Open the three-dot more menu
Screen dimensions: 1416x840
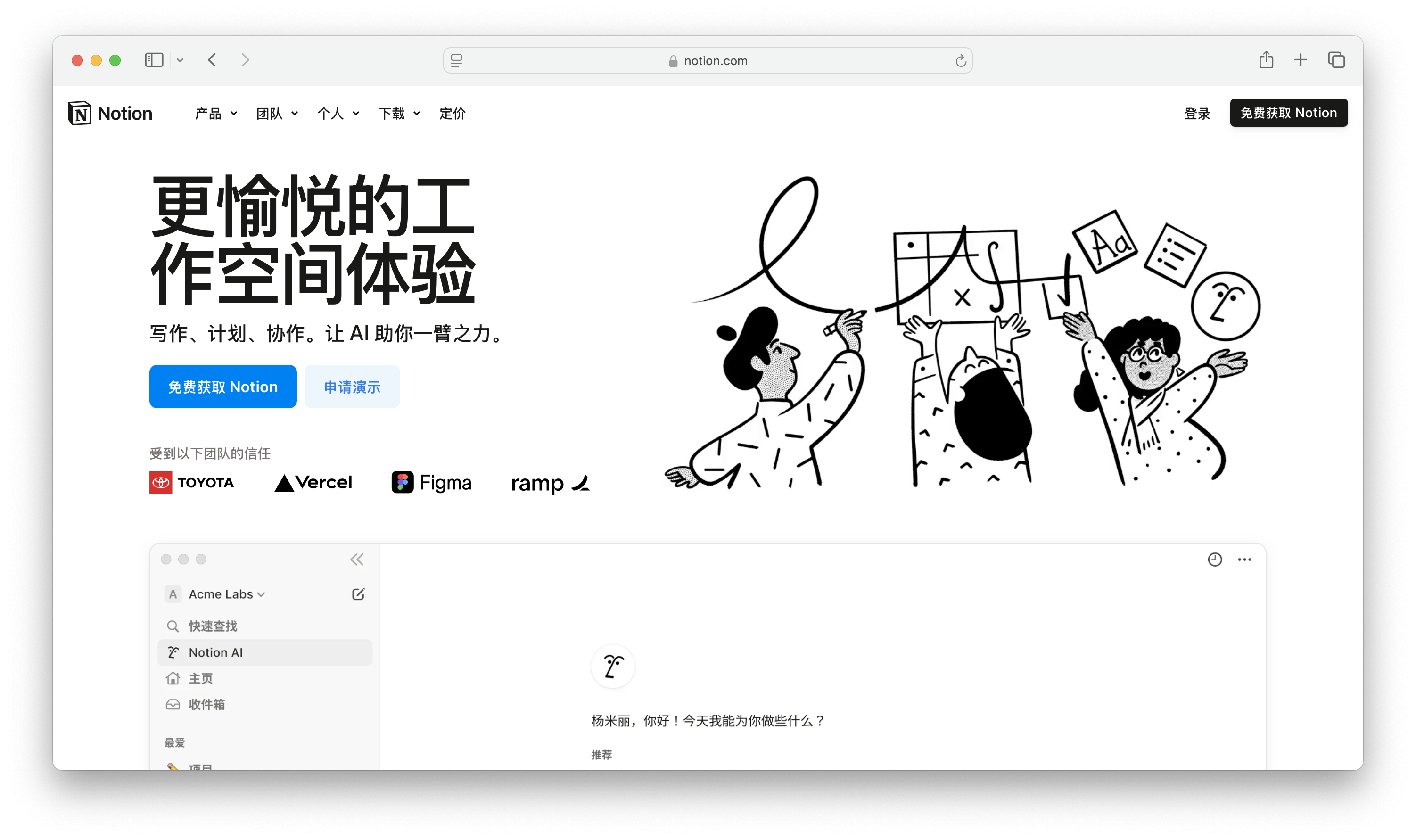click(1244, 560)
